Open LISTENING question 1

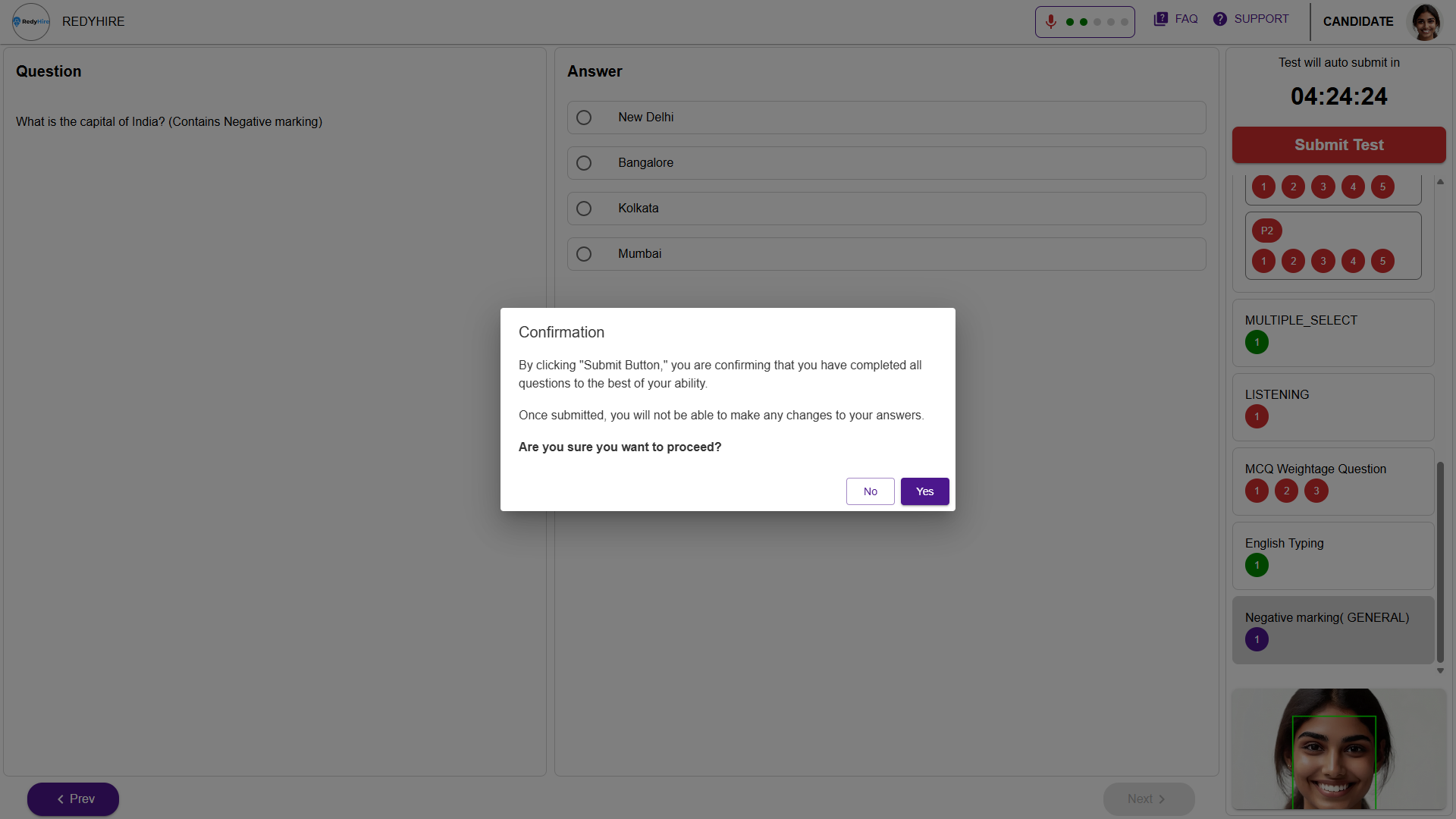[1257, 416]
